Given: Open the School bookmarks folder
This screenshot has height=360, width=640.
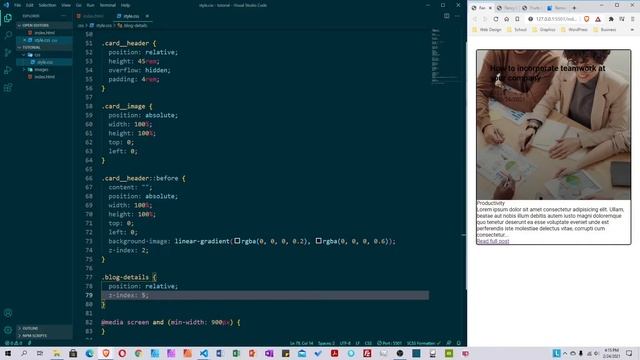Looking at the screenshot, I should click(x=517, y=30).
